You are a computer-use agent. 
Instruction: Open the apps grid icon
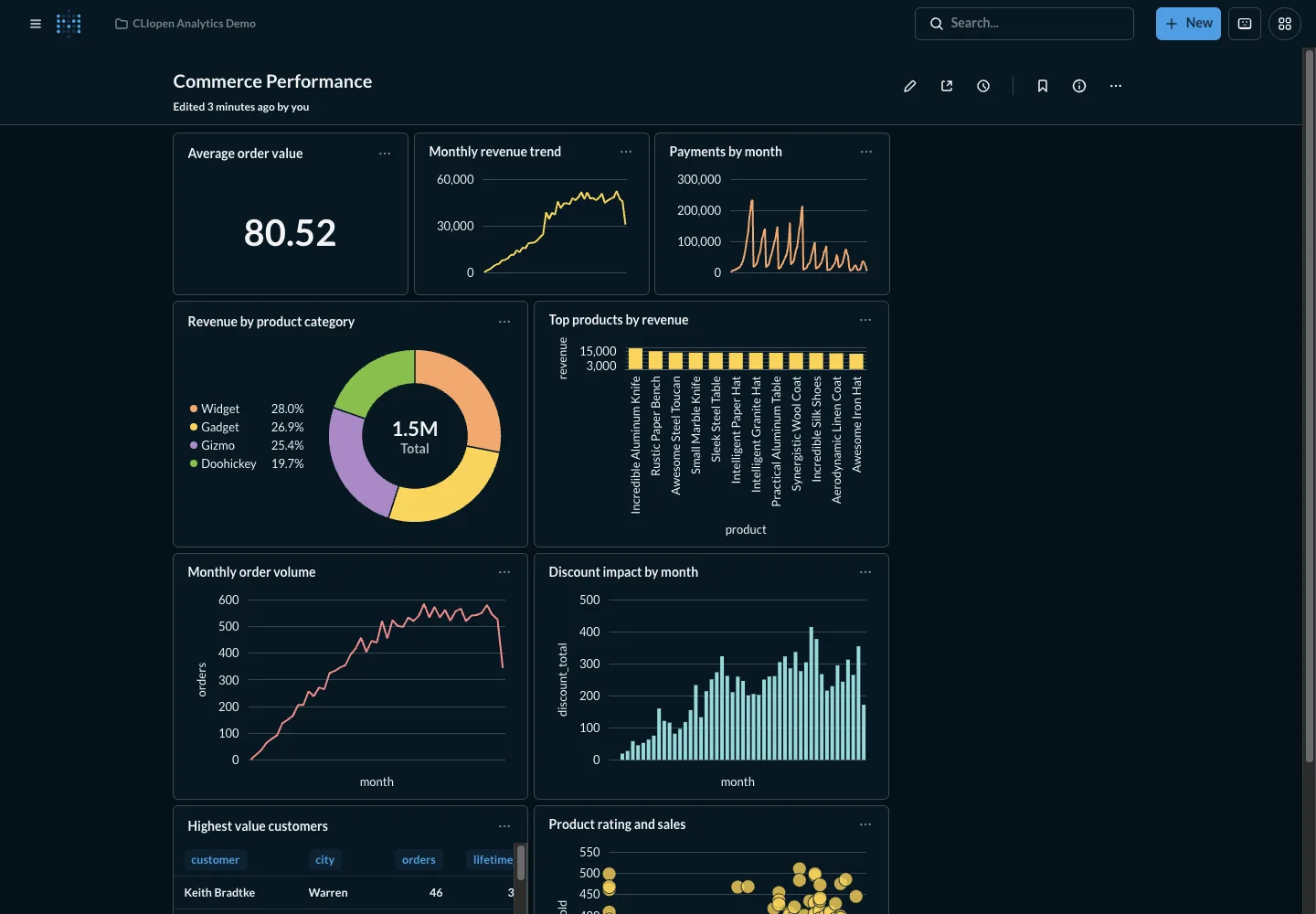coord(1285,24)
